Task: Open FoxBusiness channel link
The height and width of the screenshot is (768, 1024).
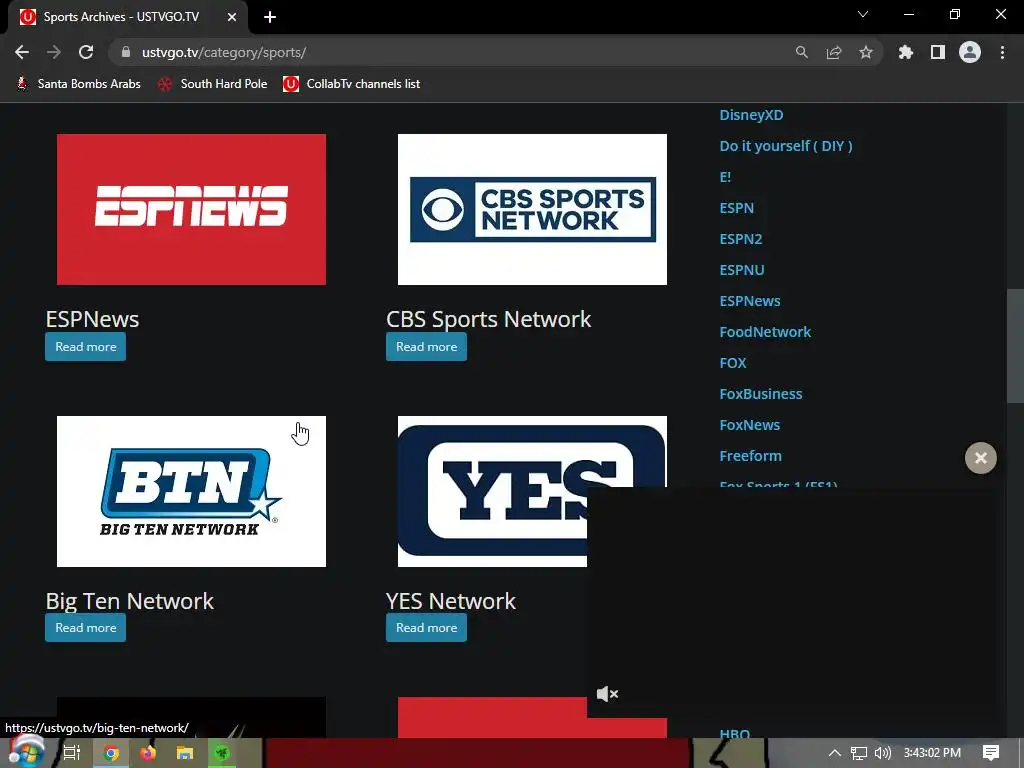Action: [x=761, y=394]
